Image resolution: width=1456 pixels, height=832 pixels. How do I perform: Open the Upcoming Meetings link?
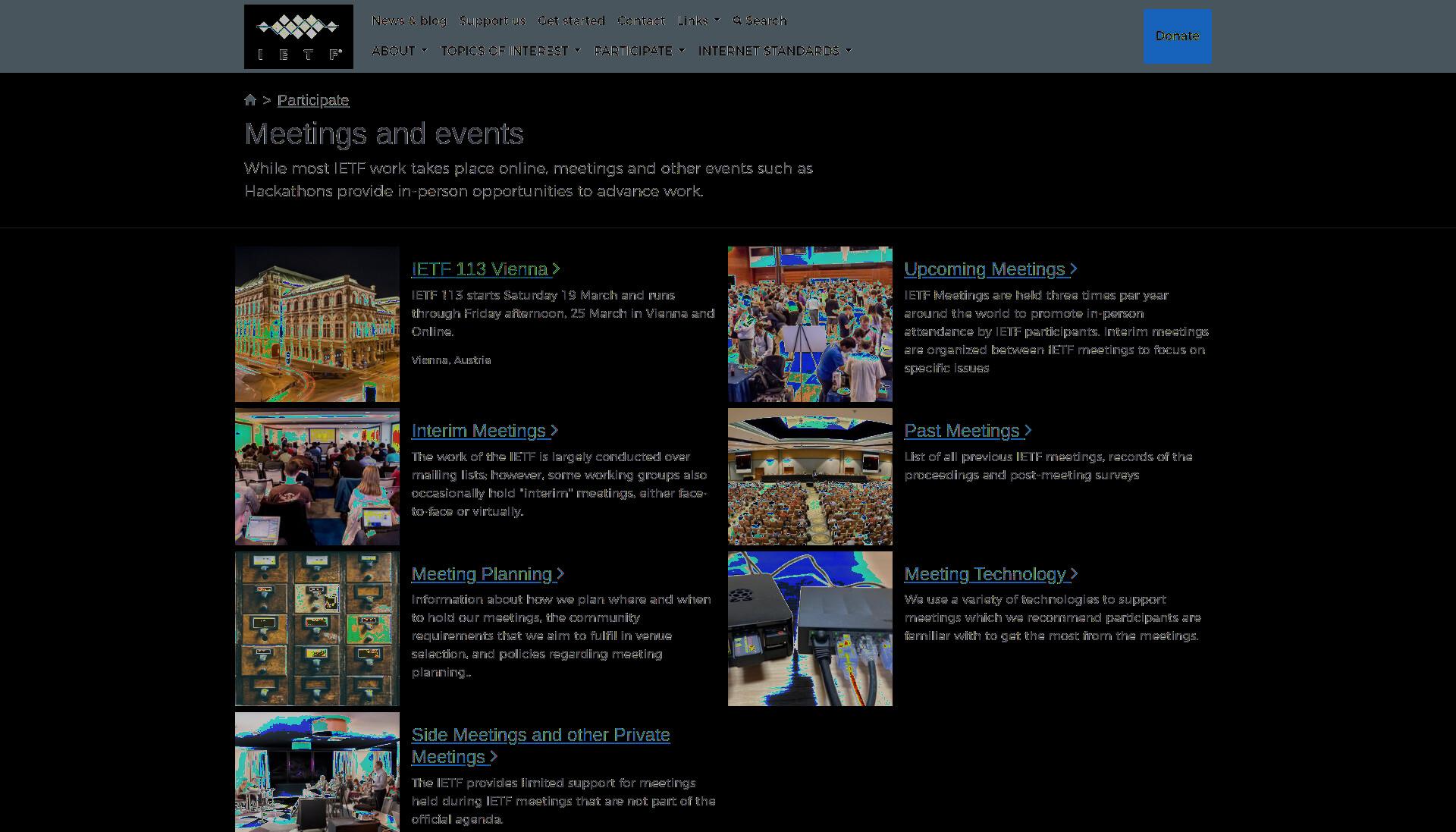coord(991,269)
